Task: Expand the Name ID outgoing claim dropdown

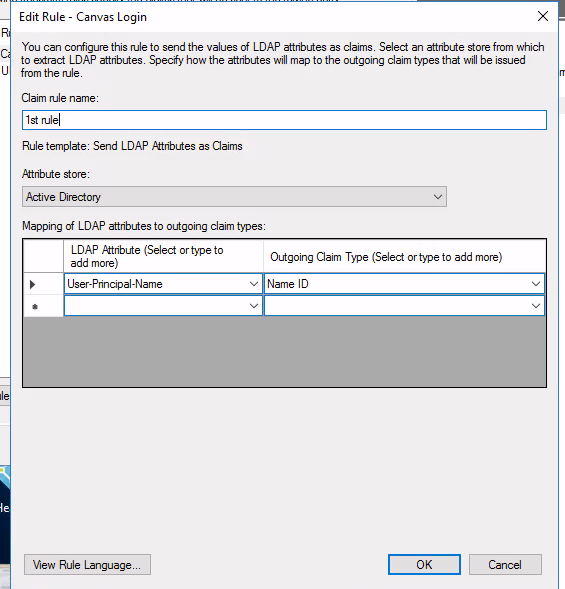Action: pyautogui.click(x=536, y=284)
